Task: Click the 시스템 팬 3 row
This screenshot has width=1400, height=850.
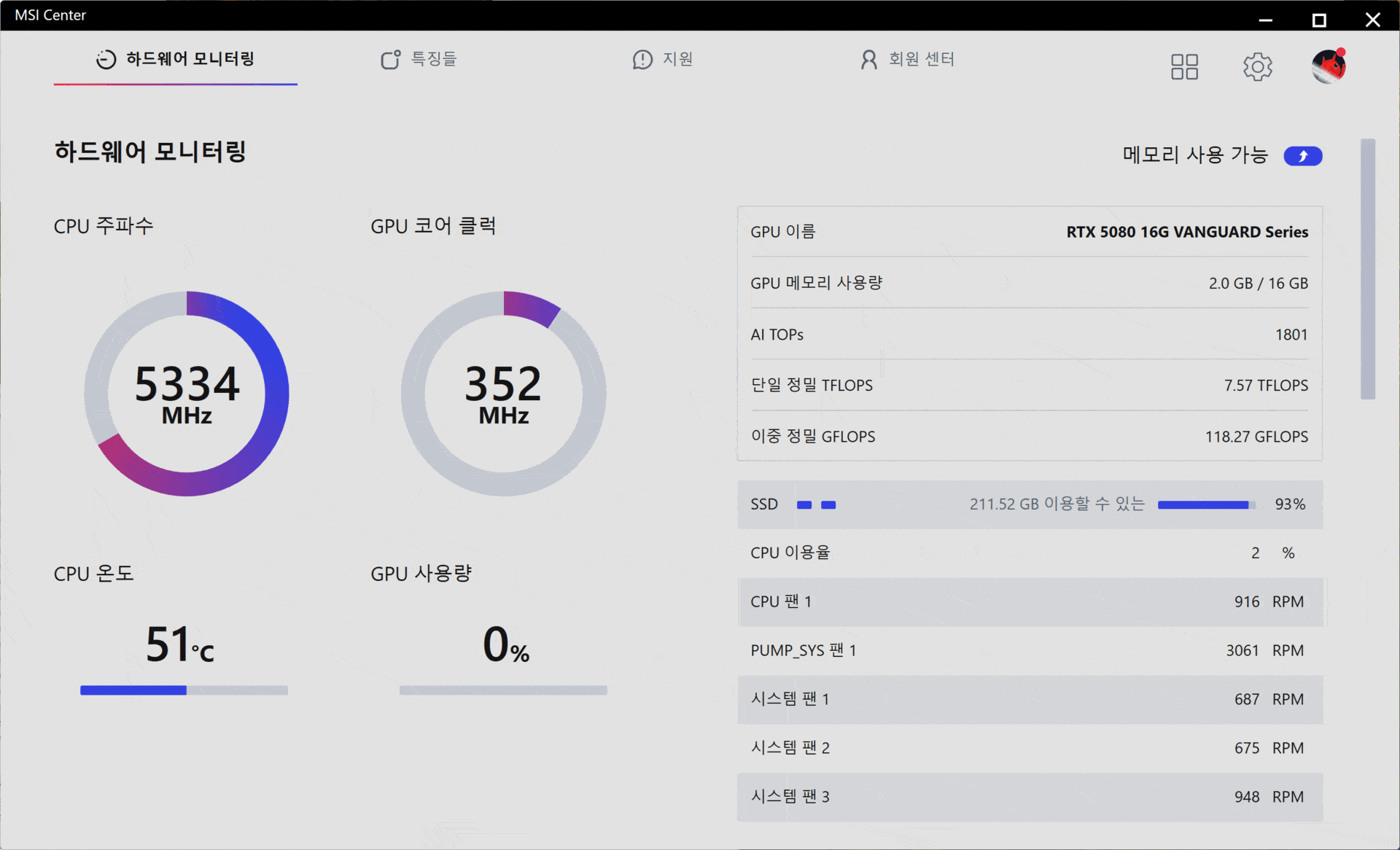Action: pyautogui.click(x=1030, y=797)
